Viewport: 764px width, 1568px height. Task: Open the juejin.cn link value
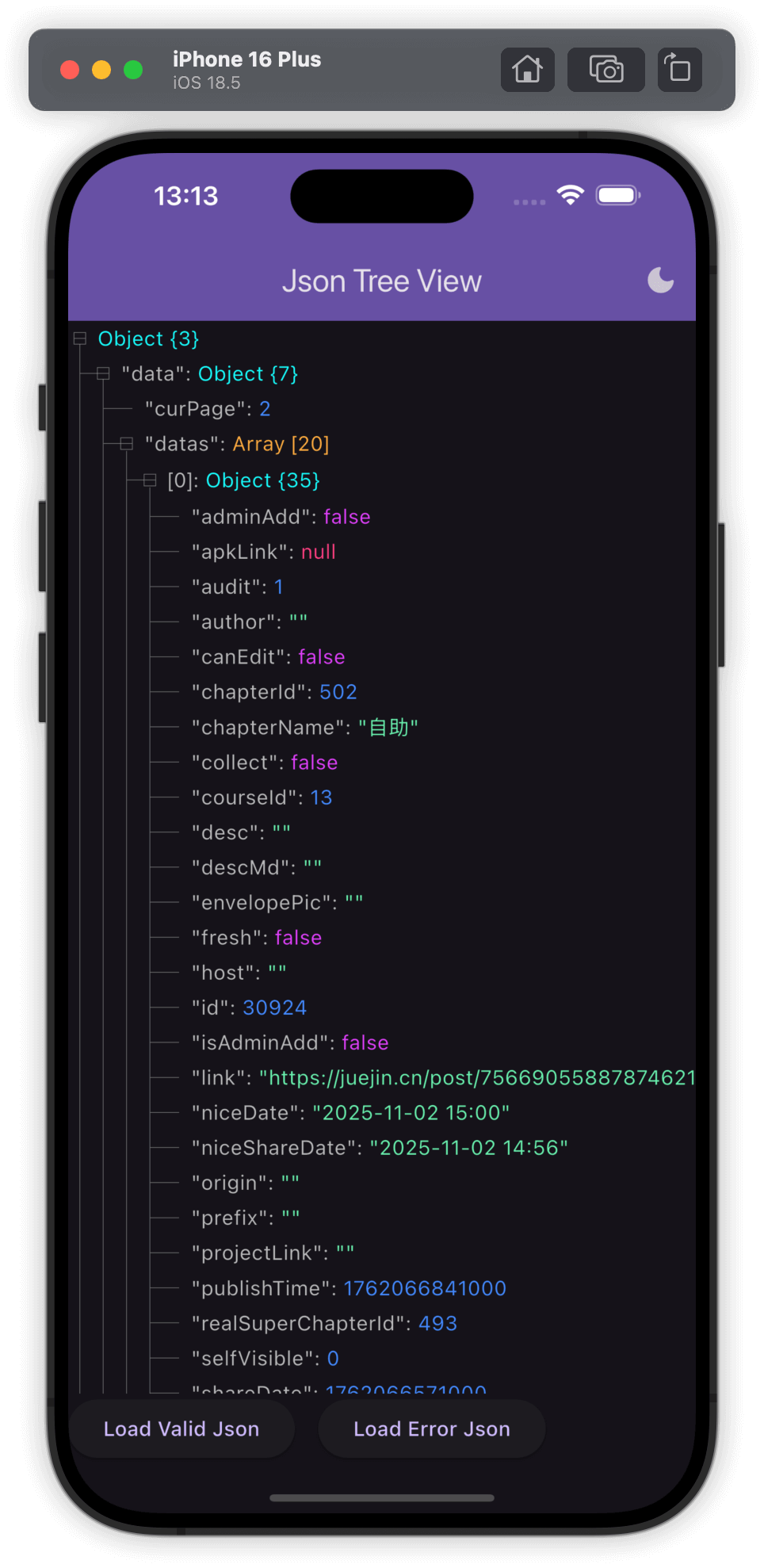476,1077
